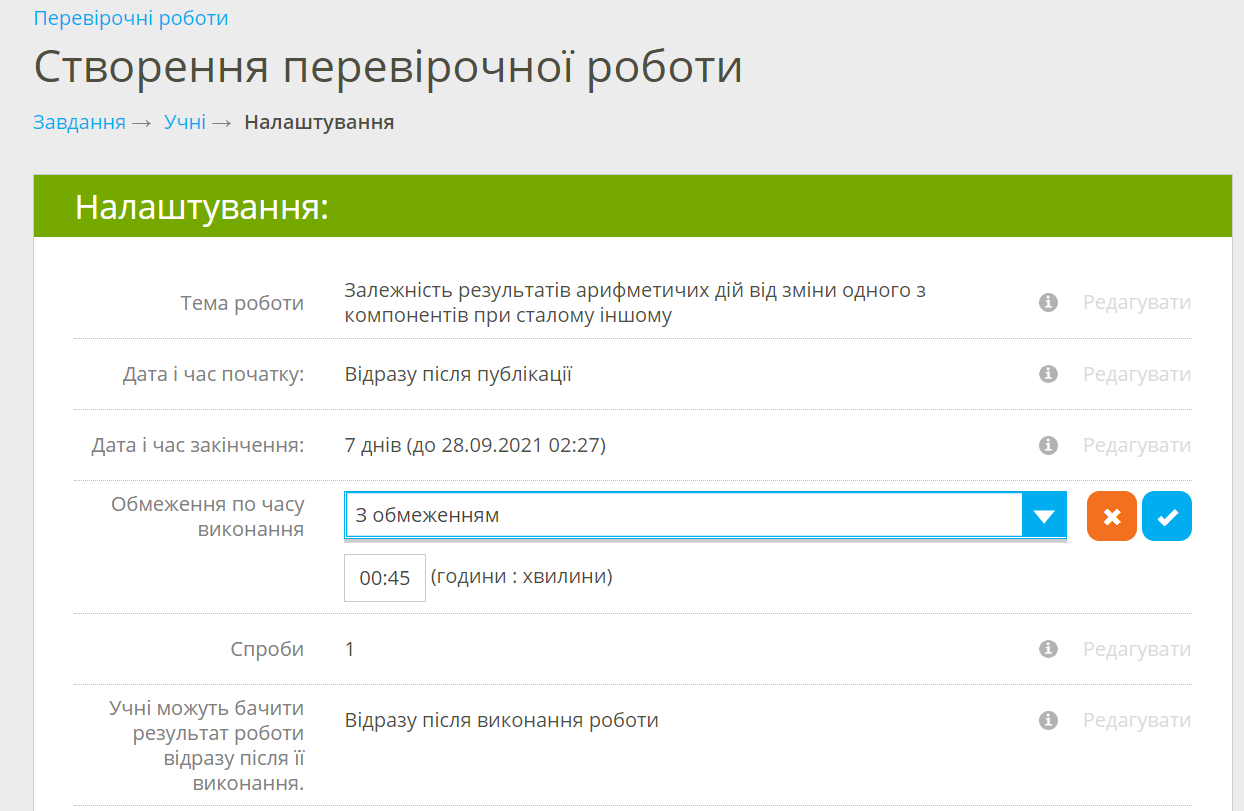The width and height of the screenshot is (1244, 811).
Task: Edit the Спроби setting
Action: pyautogui.click(x=1137, y=649)
